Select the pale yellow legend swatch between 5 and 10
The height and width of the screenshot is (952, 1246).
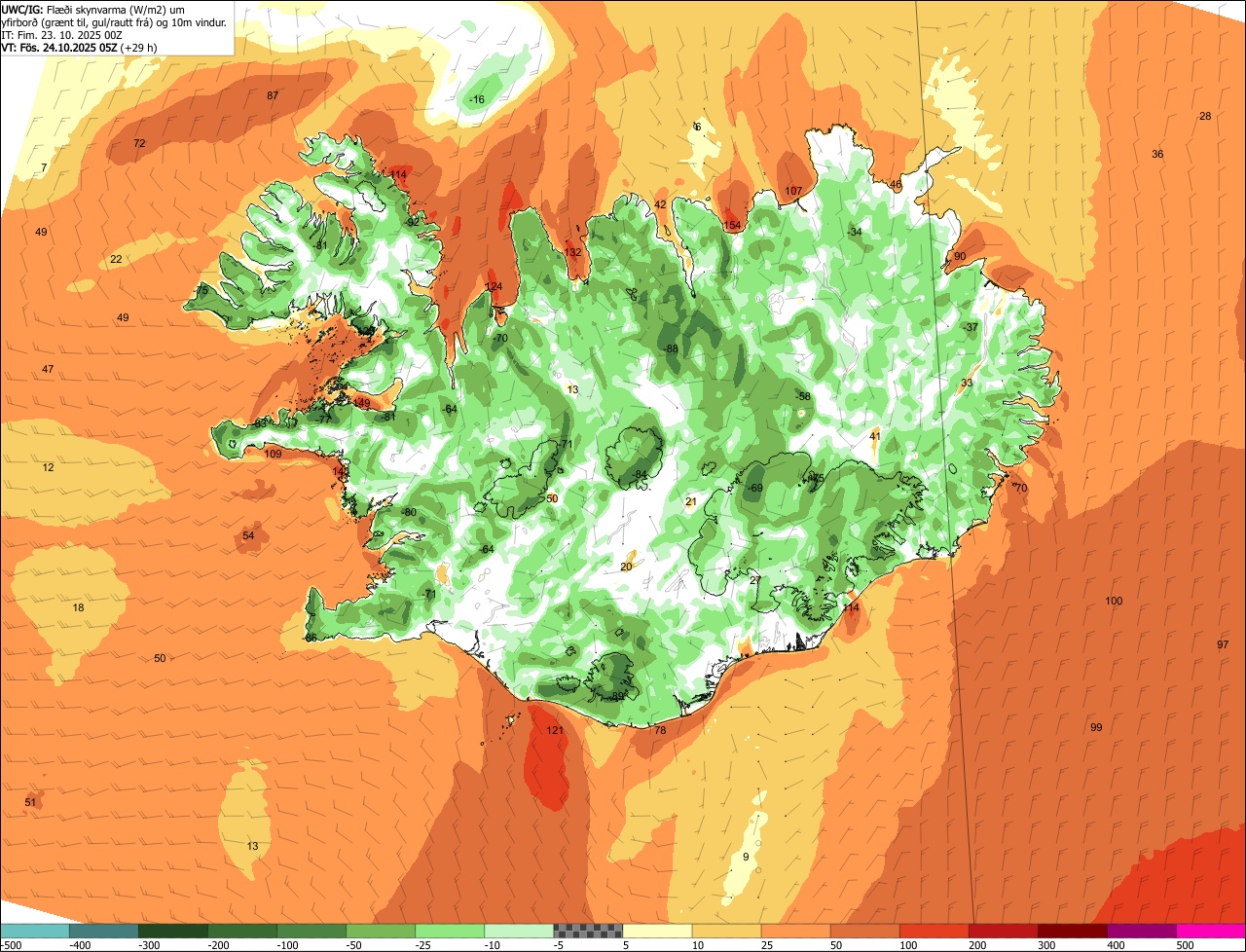(x=657, y=931)
